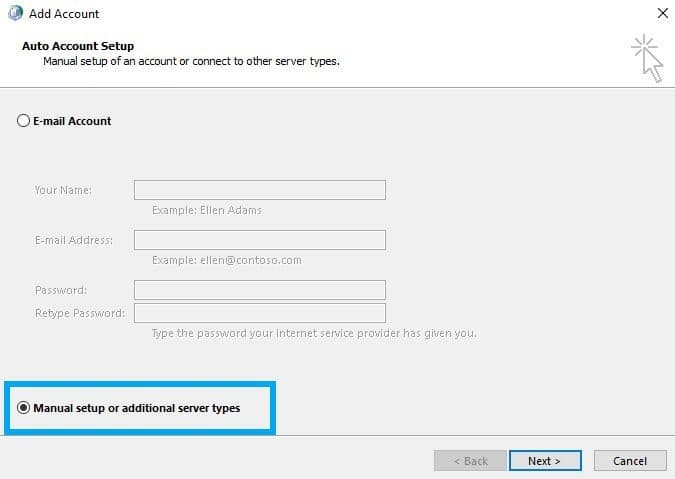The height and width of the screenshot is (479, 675).
Task: Click the E-mail Address input field
Action: point(260,240)
